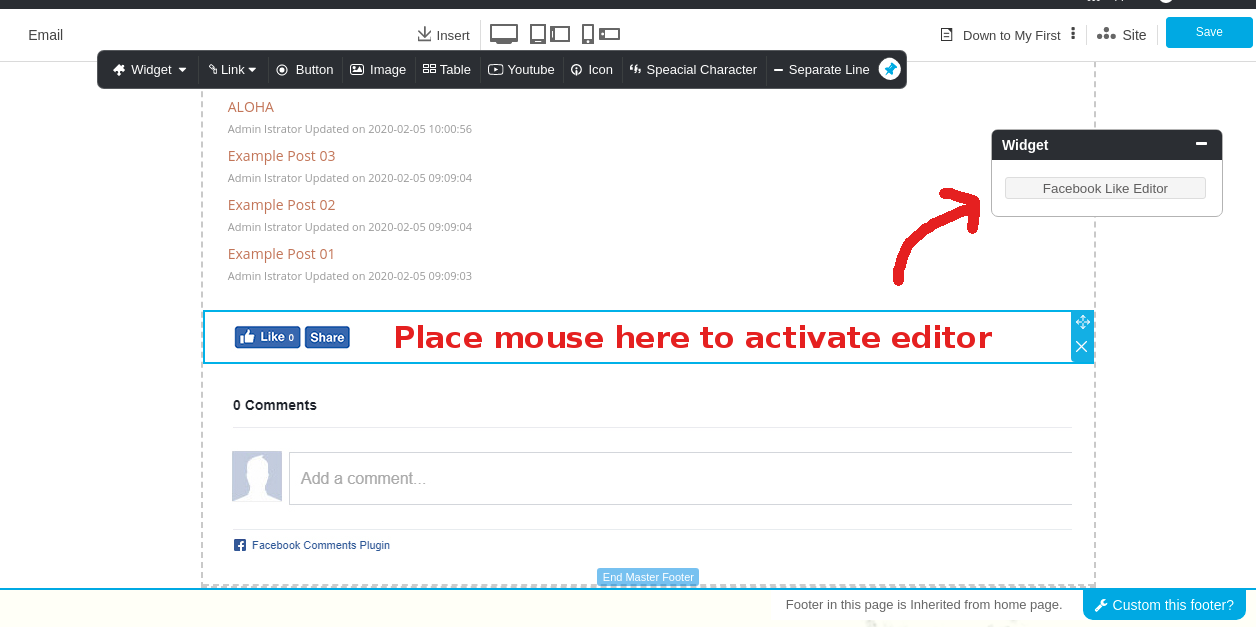This screenshot has width=1256, height=627.
Task: Open the three-dot page options menu
Action: (x=1073, y=34)
